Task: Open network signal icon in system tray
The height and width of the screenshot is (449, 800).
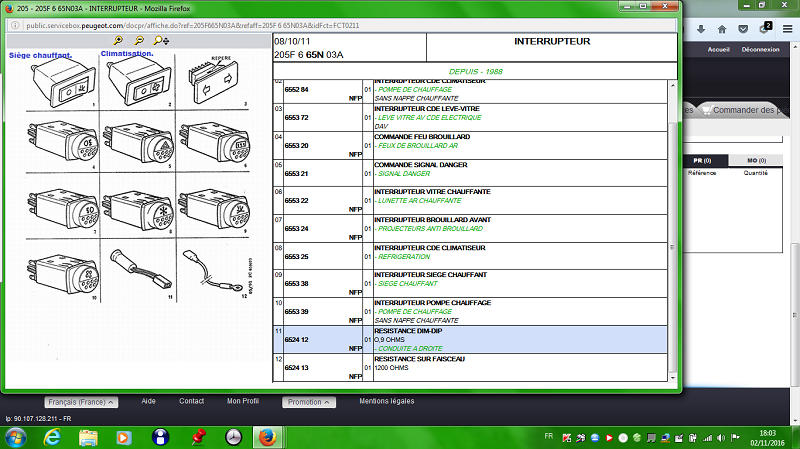Action: tap(708, 438)
